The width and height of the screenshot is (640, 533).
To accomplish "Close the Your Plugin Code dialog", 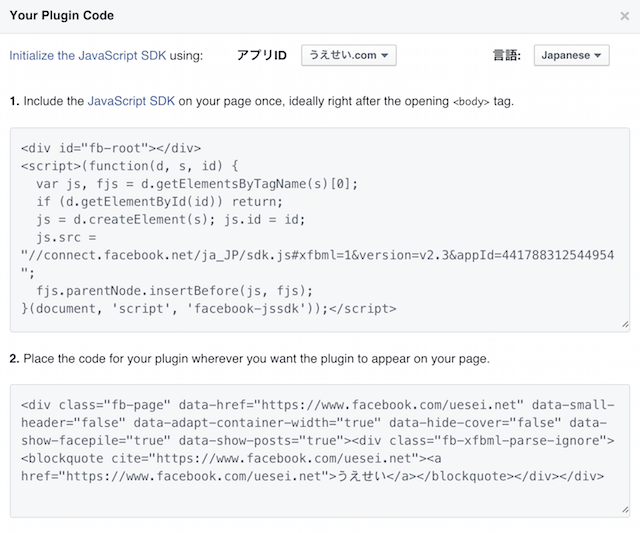I will click(624, 16).
